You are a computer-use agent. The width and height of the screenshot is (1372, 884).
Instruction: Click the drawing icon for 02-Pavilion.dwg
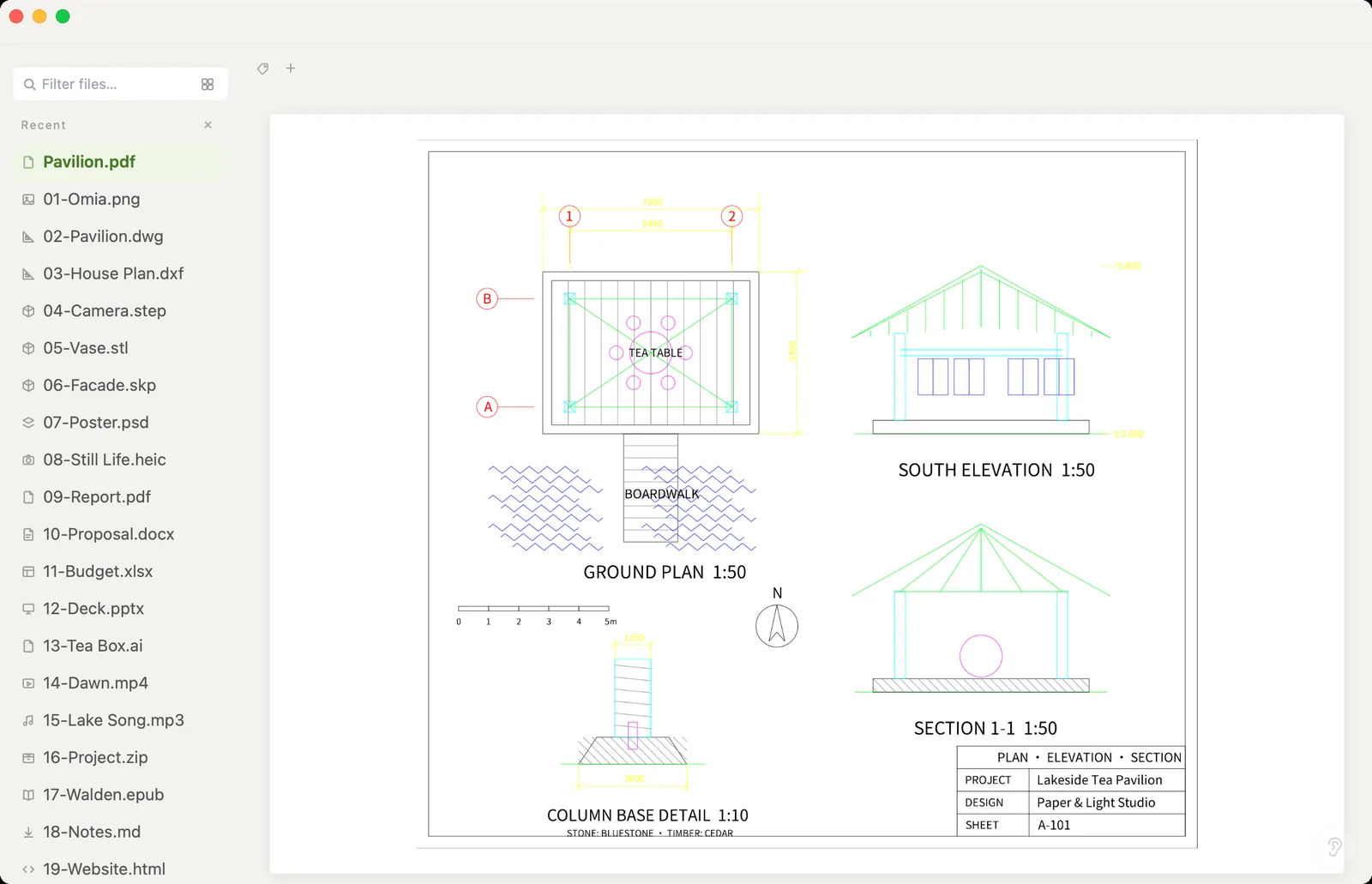point(28,237)
